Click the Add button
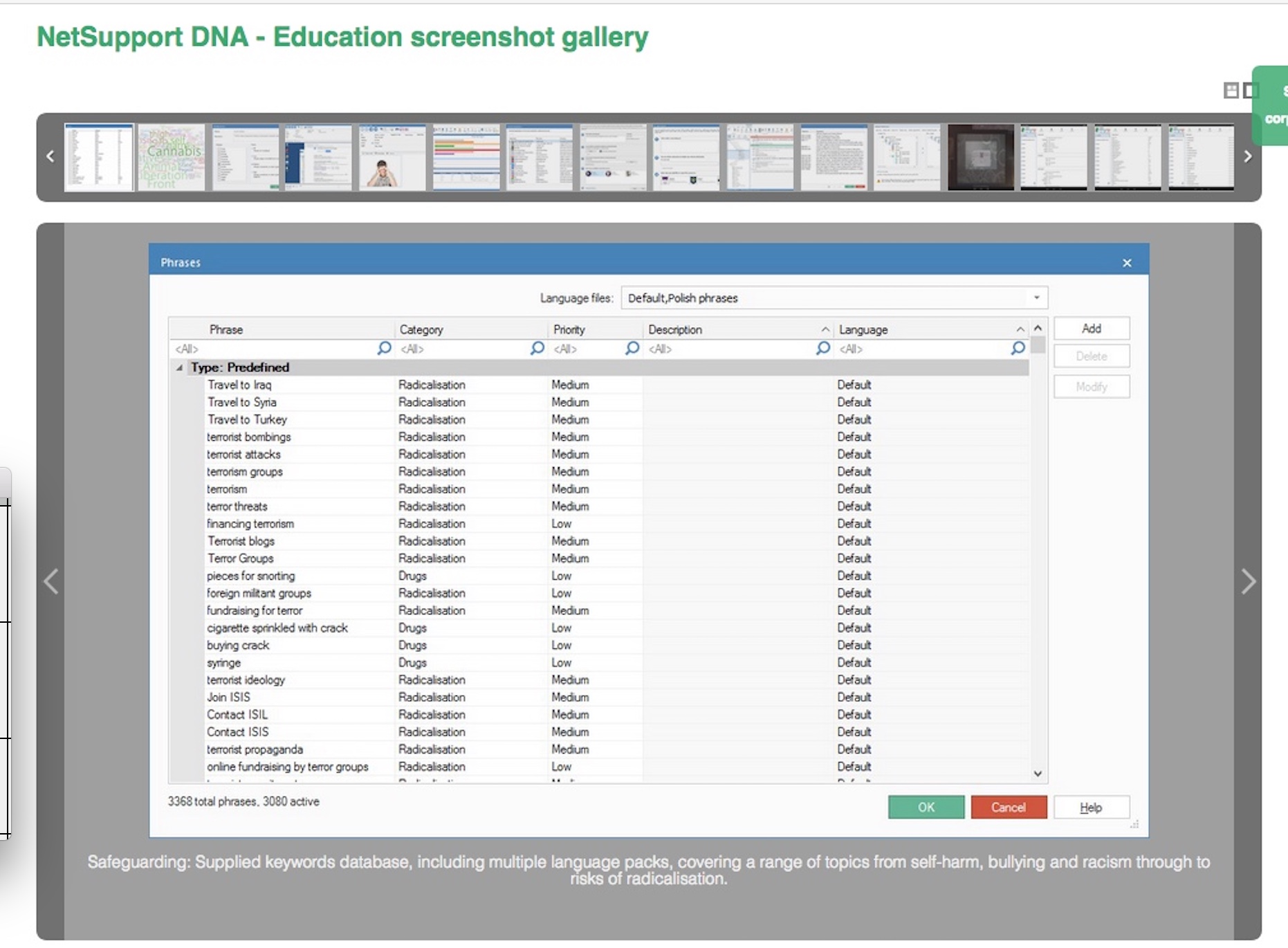Screen dimensions: 1288x948 point(1092,329)
